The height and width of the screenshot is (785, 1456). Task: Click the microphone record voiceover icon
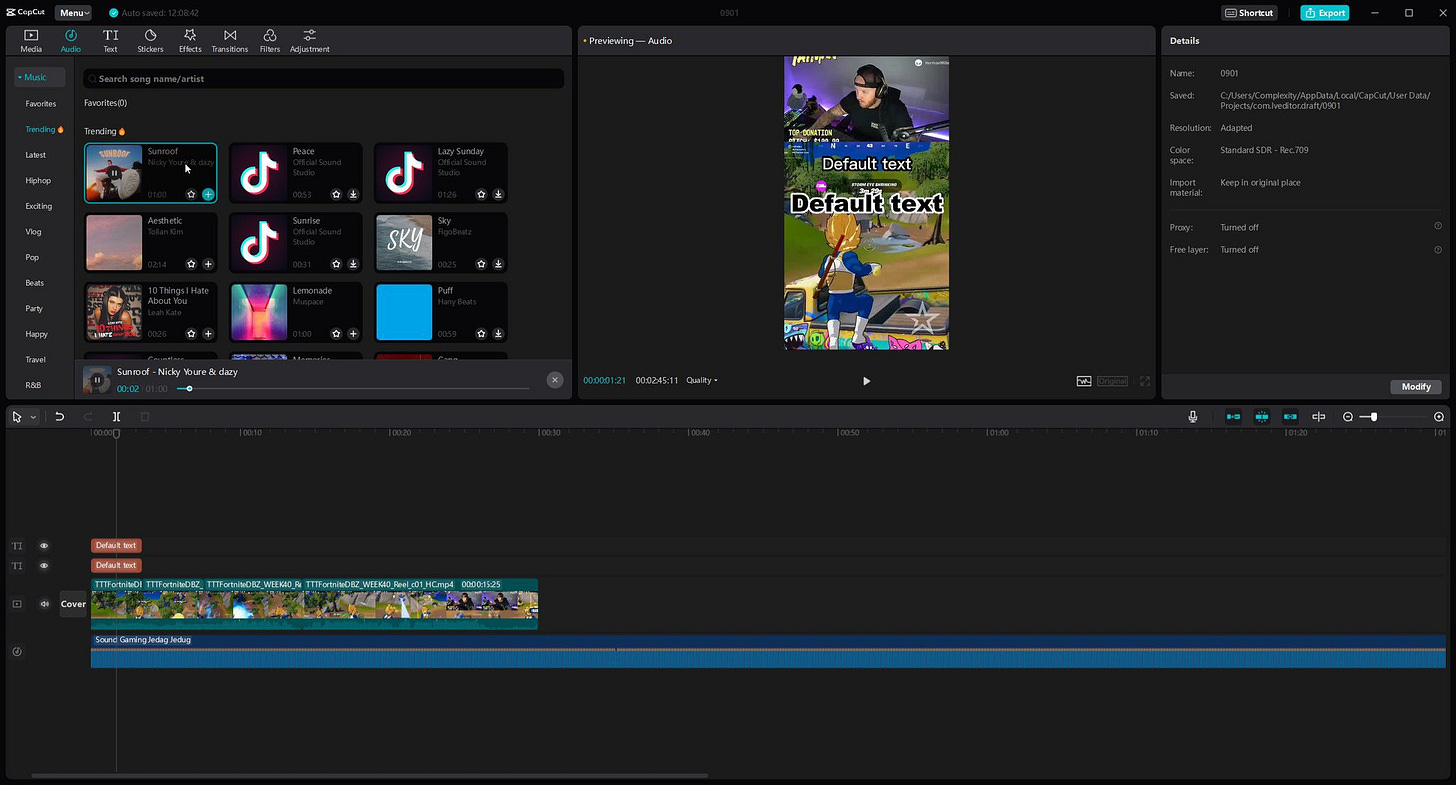pyautogui.click(x=1193, y=417)
